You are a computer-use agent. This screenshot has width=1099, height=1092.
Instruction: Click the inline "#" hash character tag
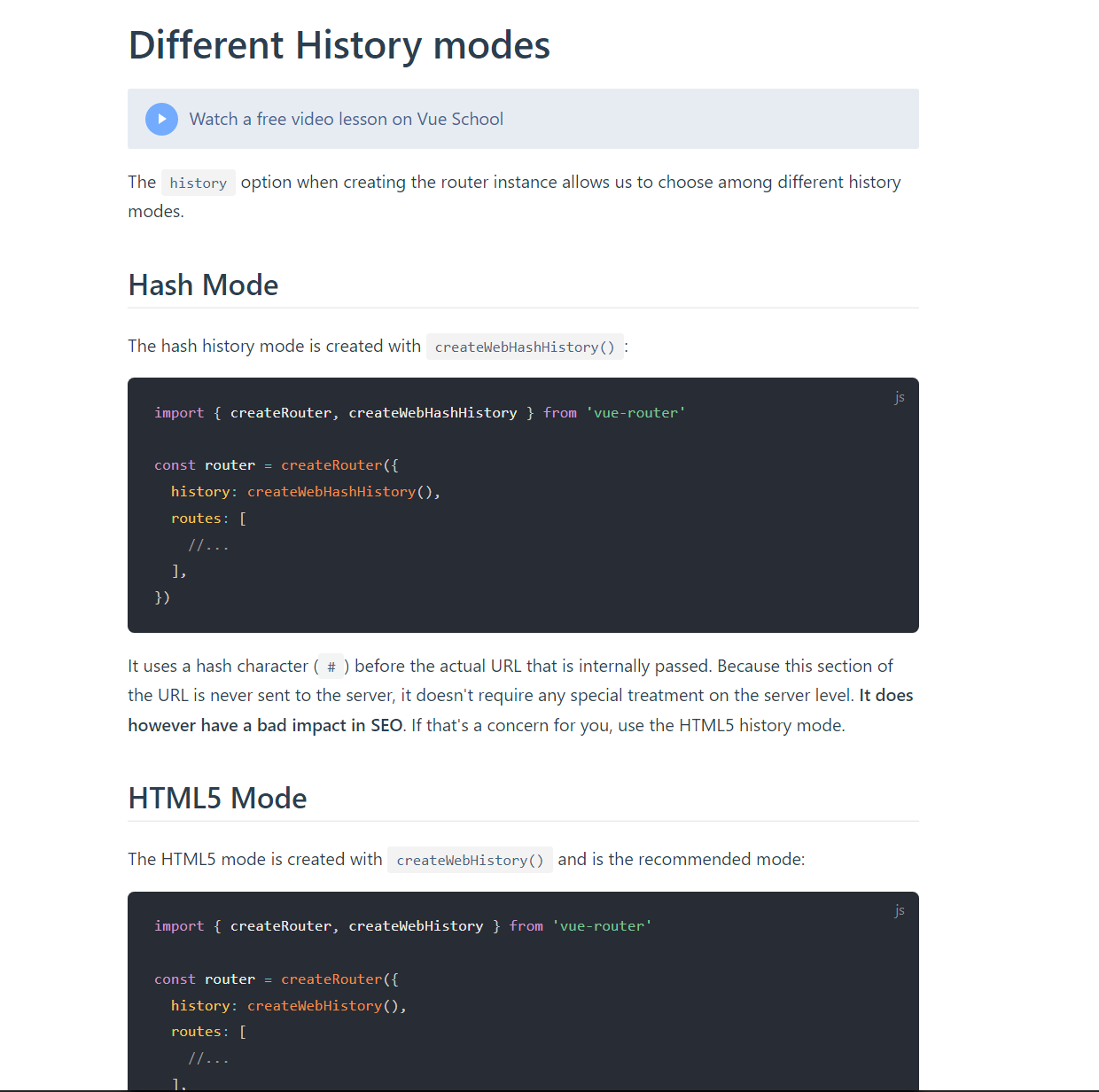[331, 667]
